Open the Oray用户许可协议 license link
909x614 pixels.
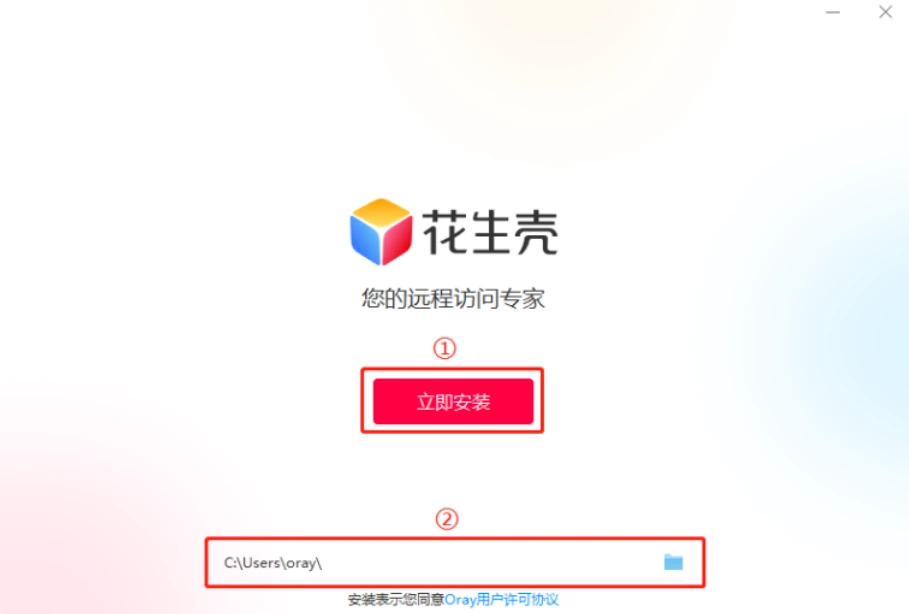pyautogui.click(x=501, y=600)
